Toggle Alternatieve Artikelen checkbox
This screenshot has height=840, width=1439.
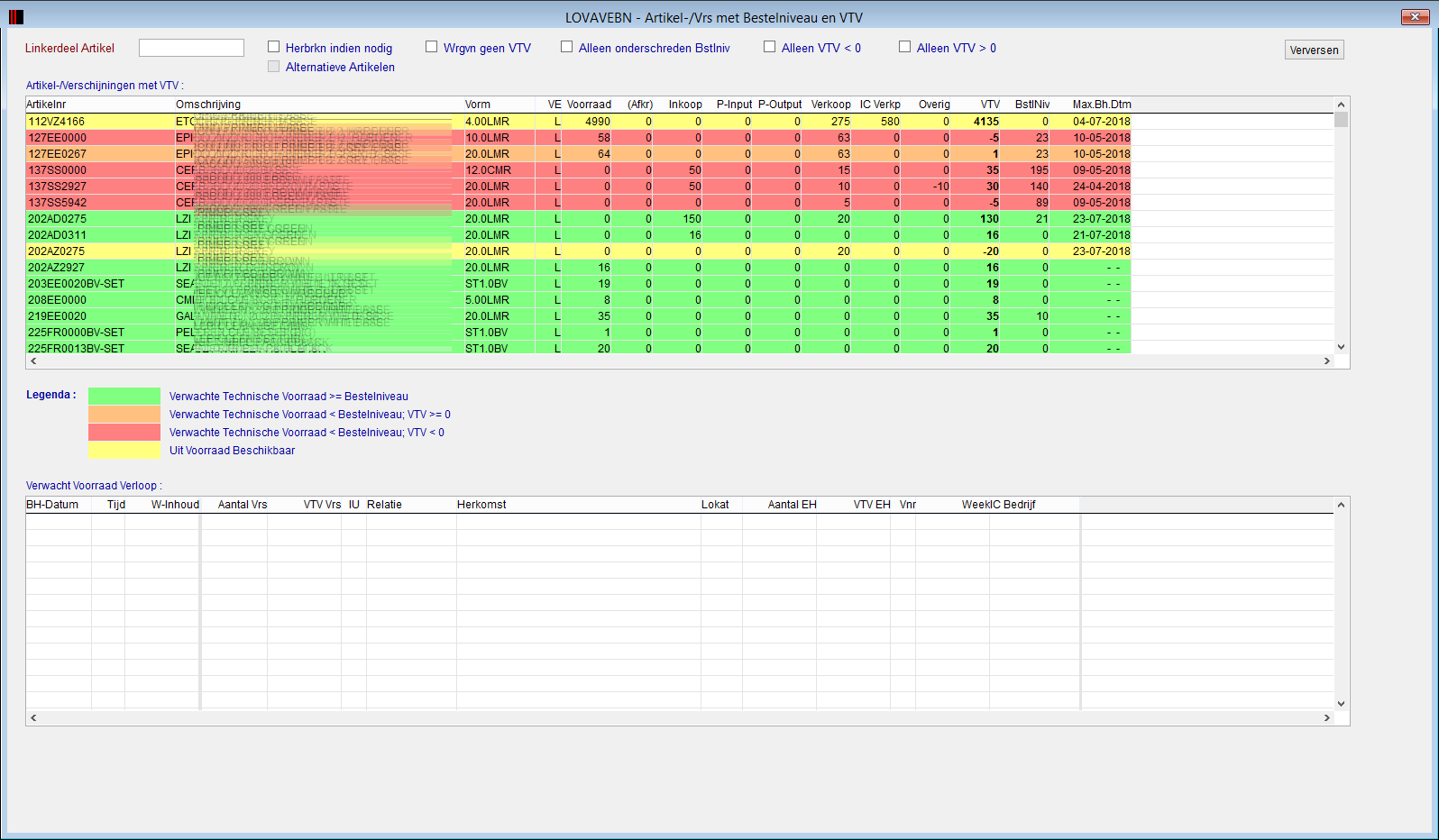point(274,67)
